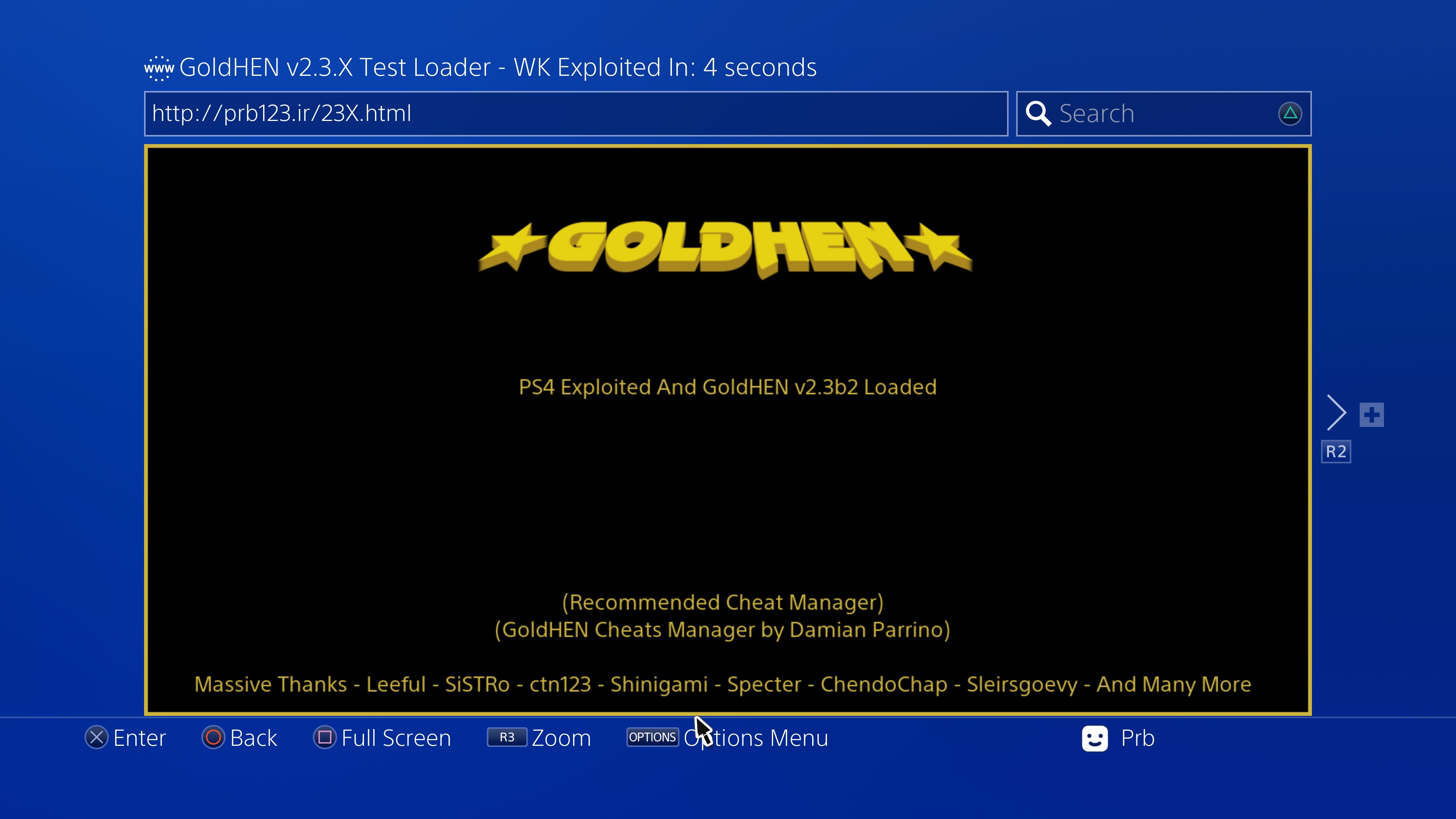Click the R3 button icon beside Zoom

[507, 737]
